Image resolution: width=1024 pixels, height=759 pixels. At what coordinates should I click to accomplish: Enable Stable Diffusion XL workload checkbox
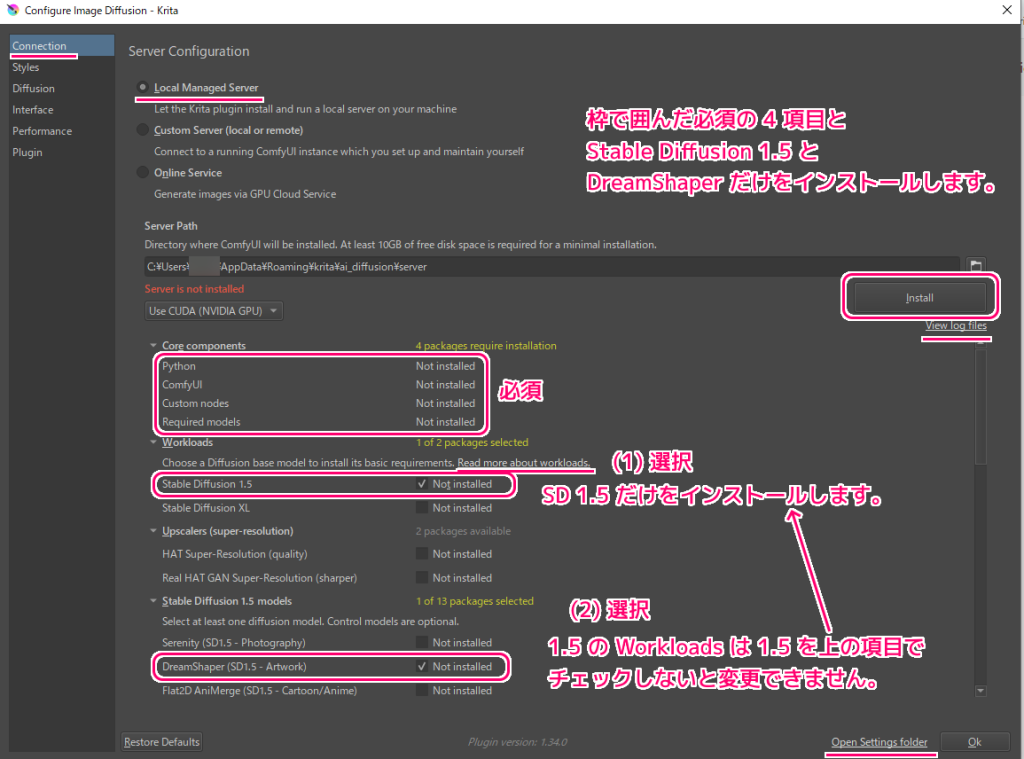(x=422, y=508)
